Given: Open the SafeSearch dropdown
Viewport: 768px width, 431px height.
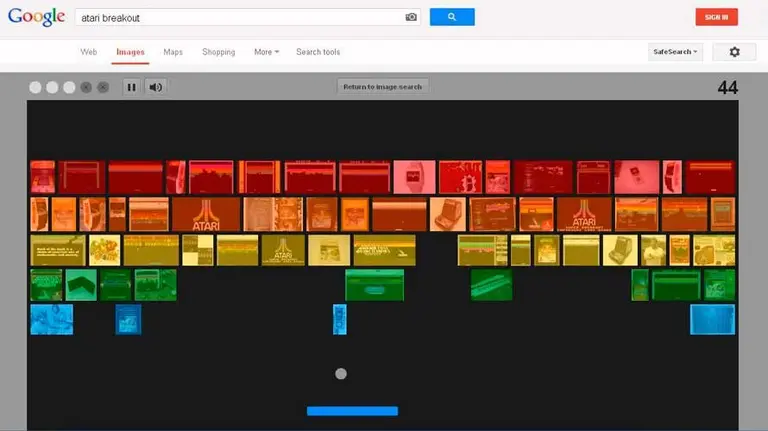Looking at the screenshot, I should click(675, 52).
